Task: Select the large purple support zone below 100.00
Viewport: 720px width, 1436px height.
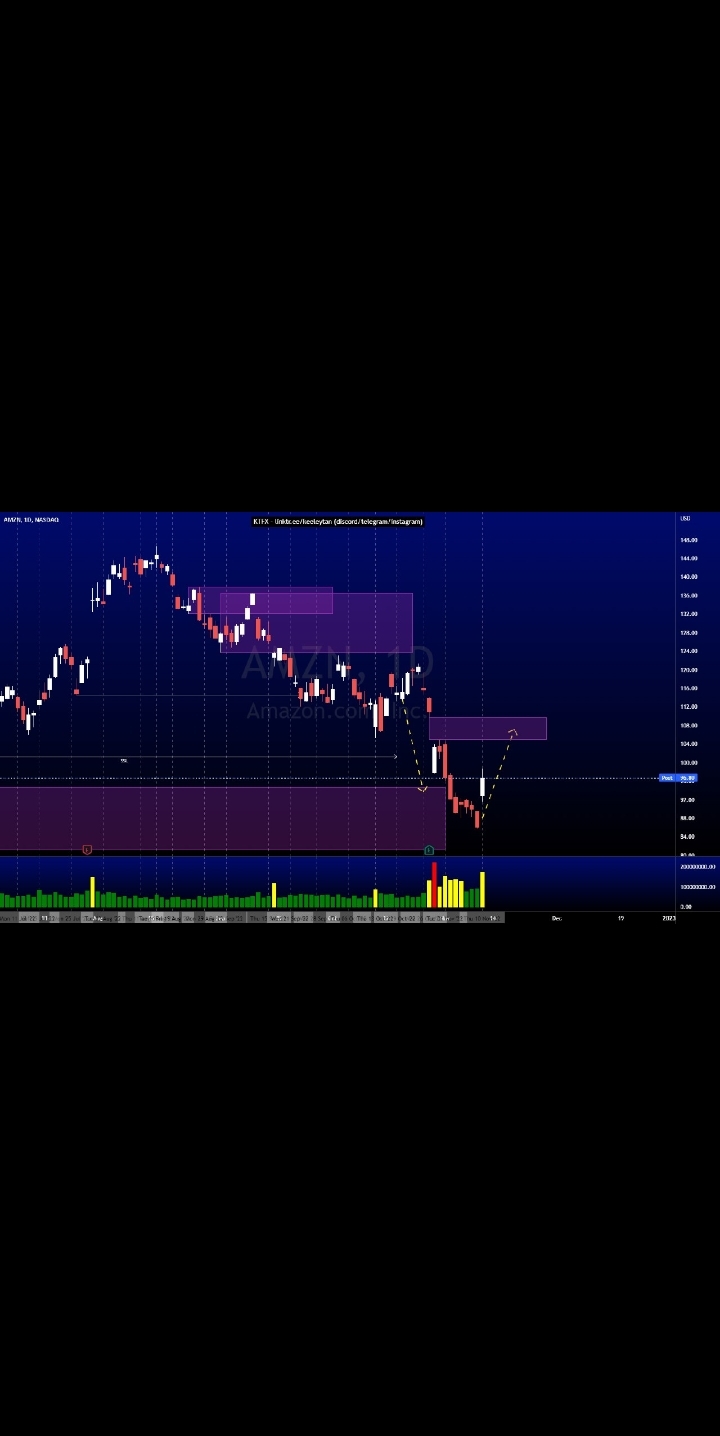Action: (x=222, y=818)
